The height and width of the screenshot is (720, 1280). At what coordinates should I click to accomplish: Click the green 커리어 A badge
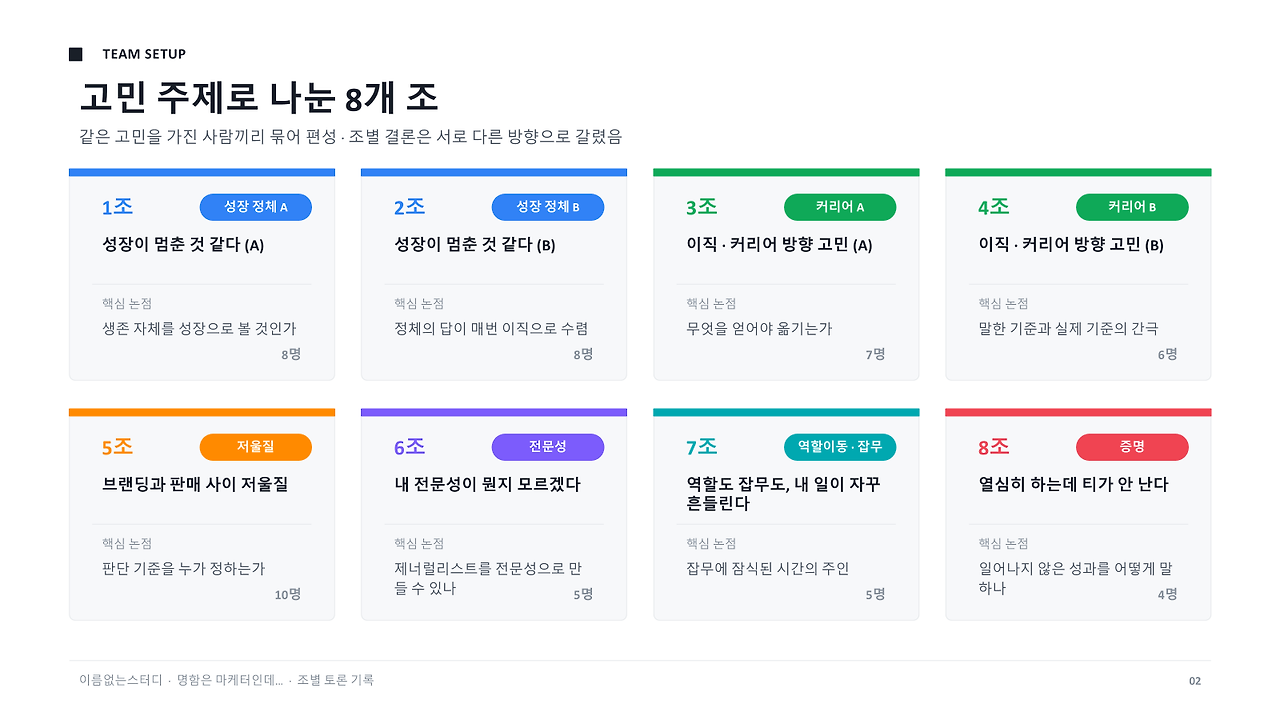click(x=840, y=207)
